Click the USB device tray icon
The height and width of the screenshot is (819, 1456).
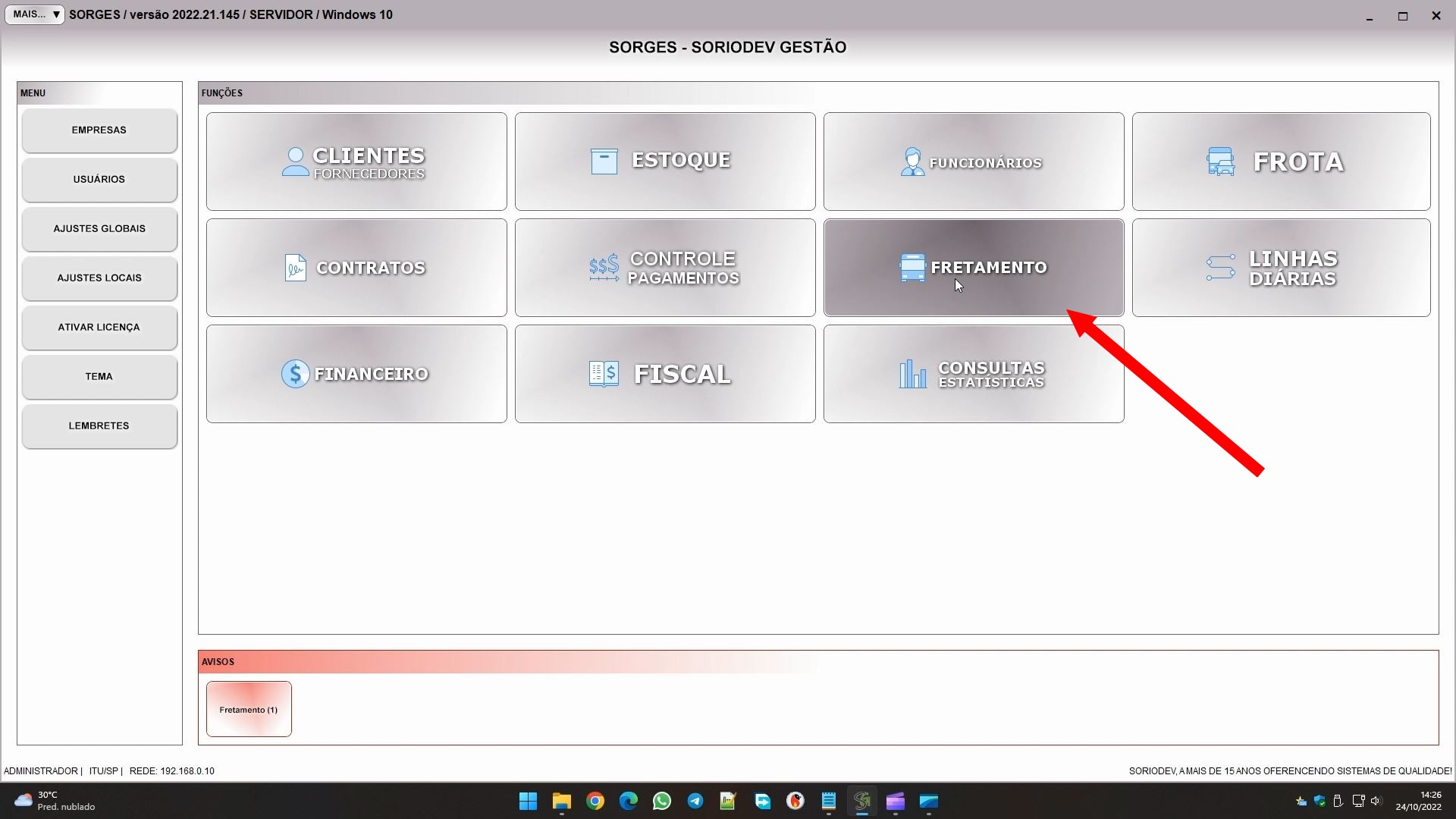coord(1338,801)
